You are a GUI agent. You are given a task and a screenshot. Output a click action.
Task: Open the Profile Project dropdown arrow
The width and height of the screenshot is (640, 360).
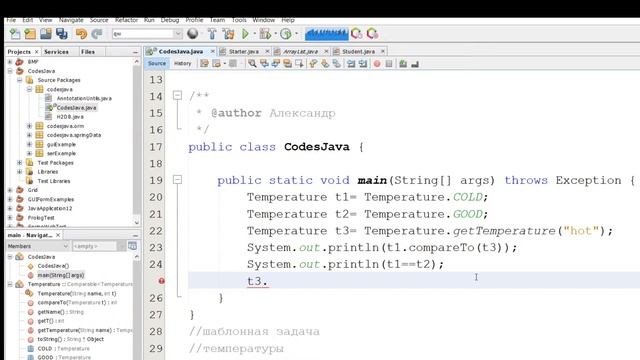[x=296, y=34]
